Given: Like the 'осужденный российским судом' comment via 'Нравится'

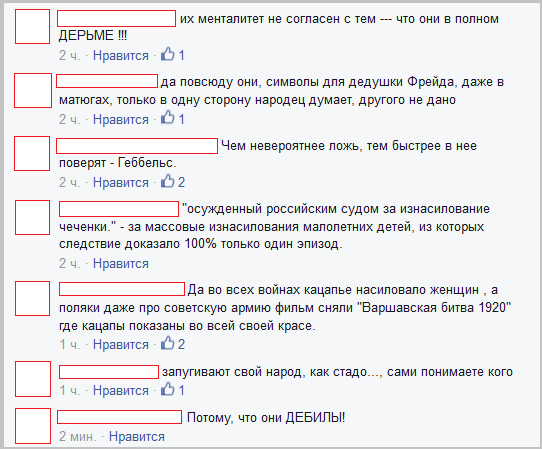Looking at the screenshot, I should click(121, 264).
